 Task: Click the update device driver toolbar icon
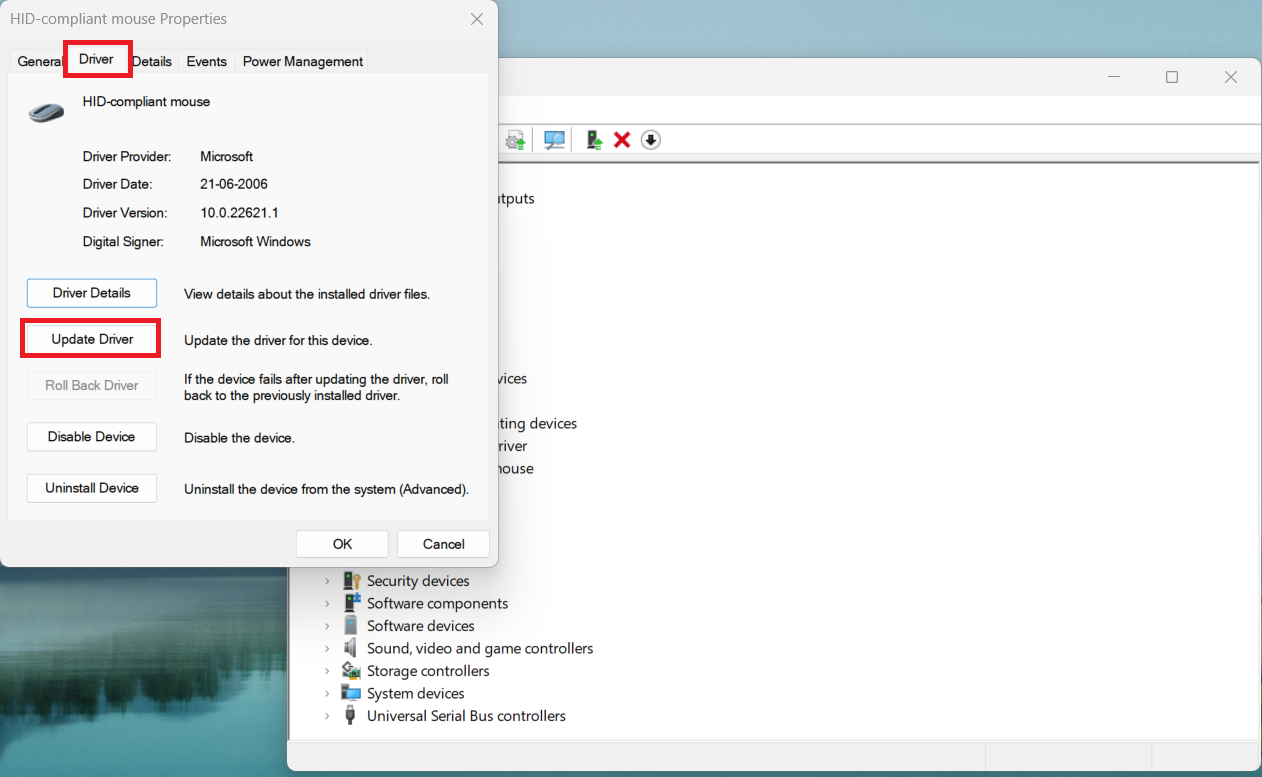click(594, 140)
